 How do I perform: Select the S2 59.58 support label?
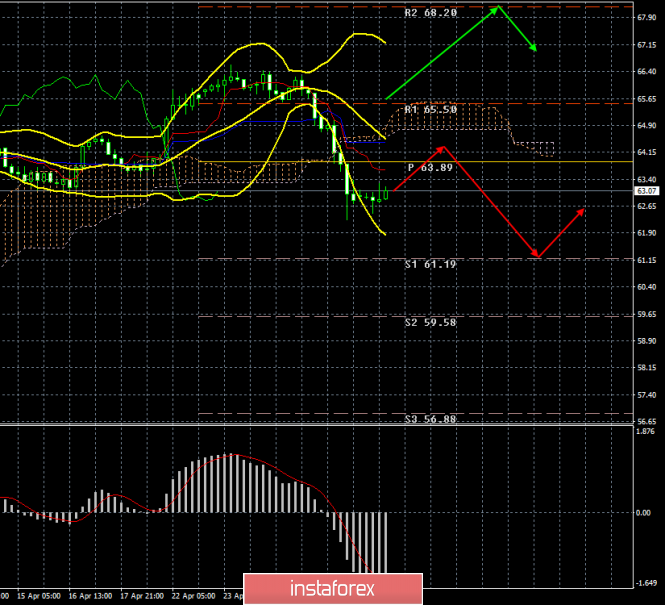431,323
